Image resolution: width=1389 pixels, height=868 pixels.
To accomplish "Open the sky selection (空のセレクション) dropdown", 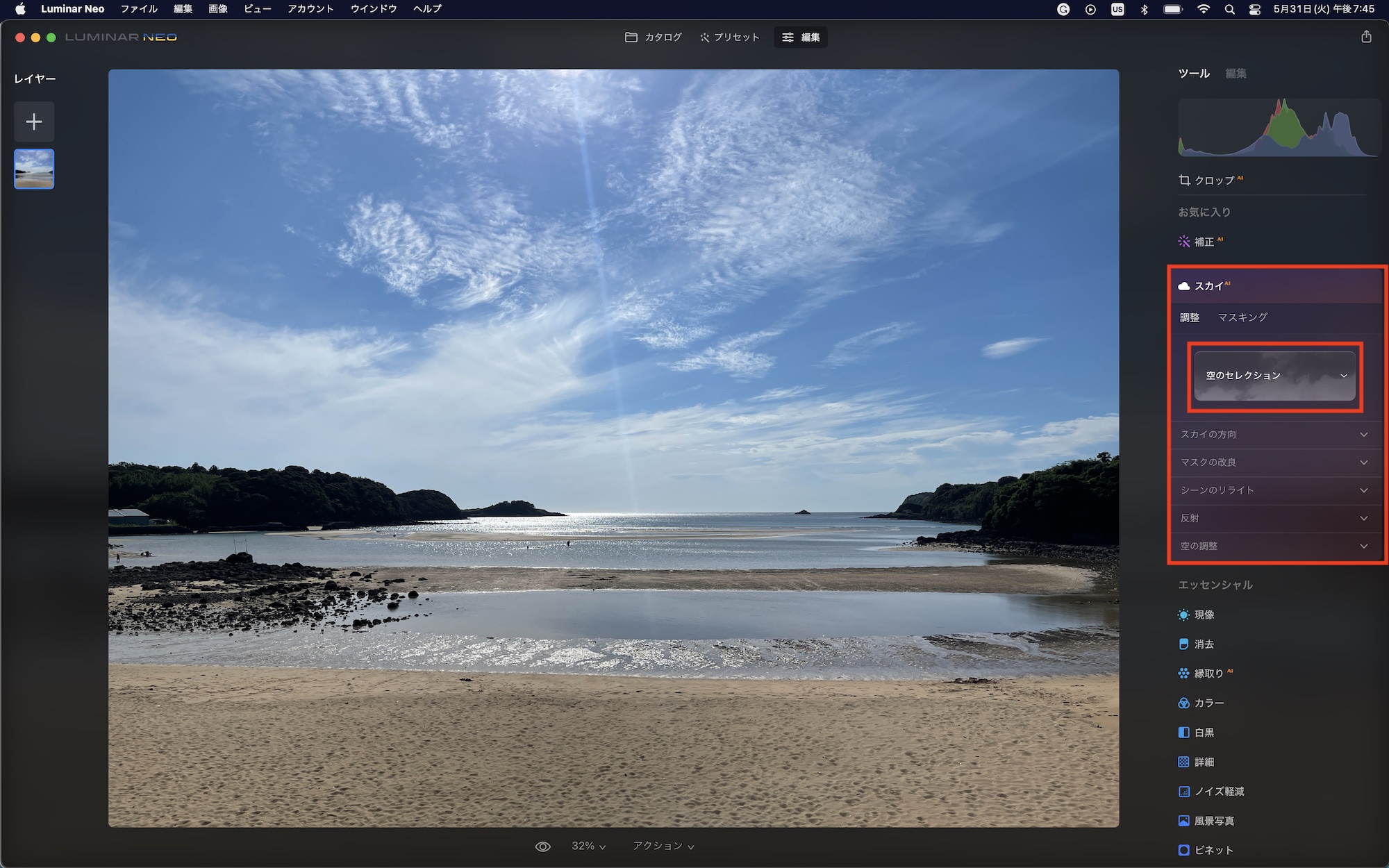I will click(x=1274, y=376).
